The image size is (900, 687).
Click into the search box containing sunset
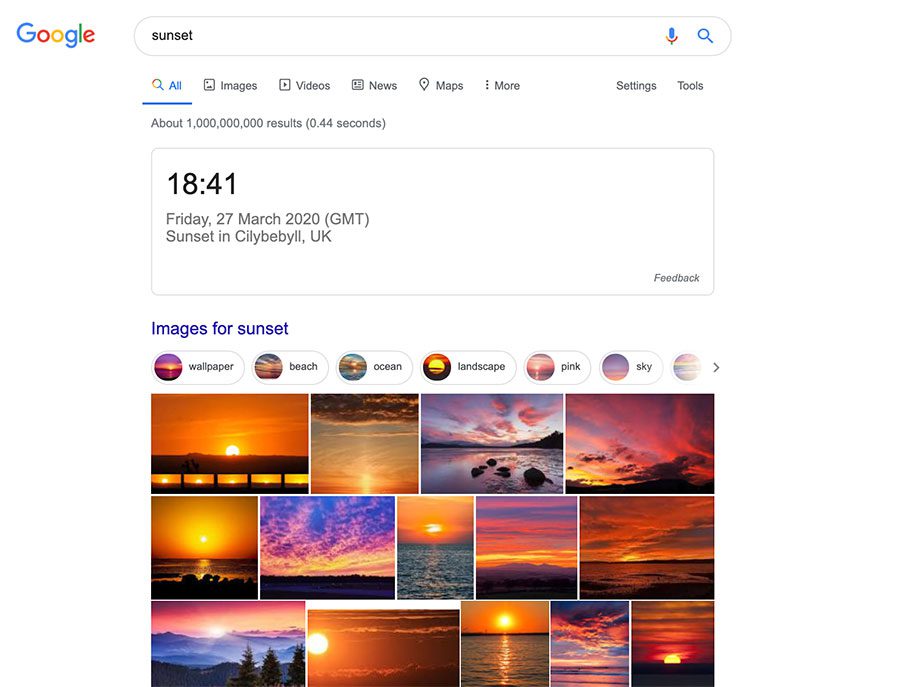(x=400, y=36)
